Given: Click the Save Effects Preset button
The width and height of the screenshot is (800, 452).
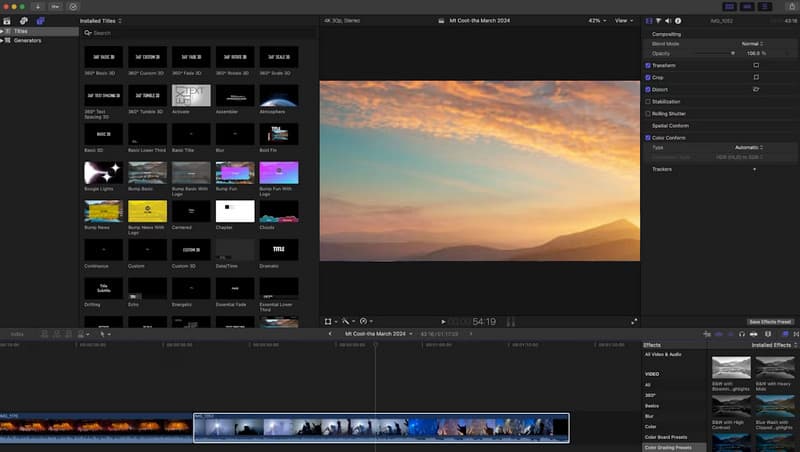Looking at the screenshot, I should tap(770, 322).
